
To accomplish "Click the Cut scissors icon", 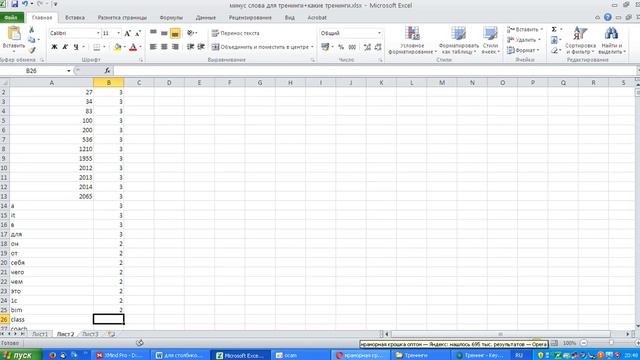I will pos(31,30).
